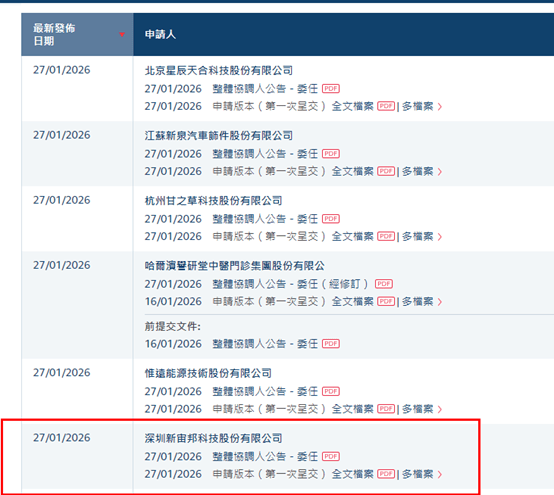Select applicant name 江蘇新泉汽車飾件股份有限公司
This screenshot has height=495, width=554.
coord(219,136)
